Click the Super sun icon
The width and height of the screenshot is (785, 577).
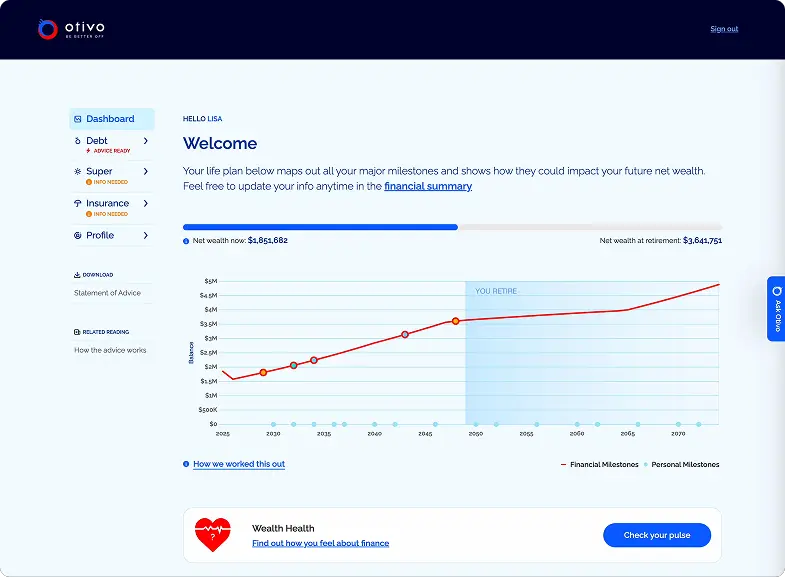coord(78,172)
